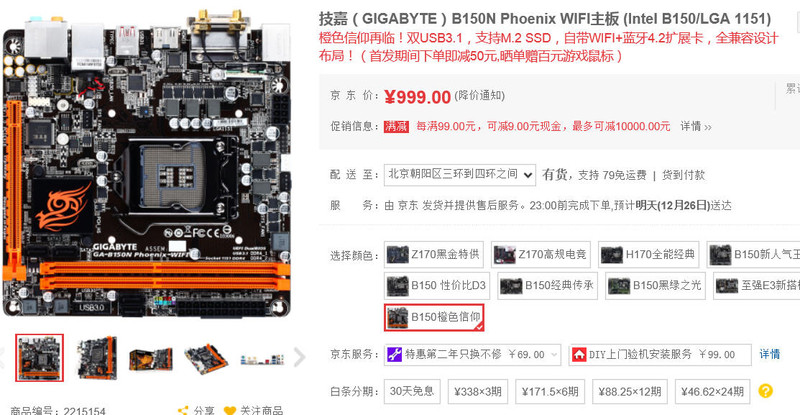This screenshot has height=415, width=800.
Task: Click the 降价通知 price alert link
Action: pos(479,95)
